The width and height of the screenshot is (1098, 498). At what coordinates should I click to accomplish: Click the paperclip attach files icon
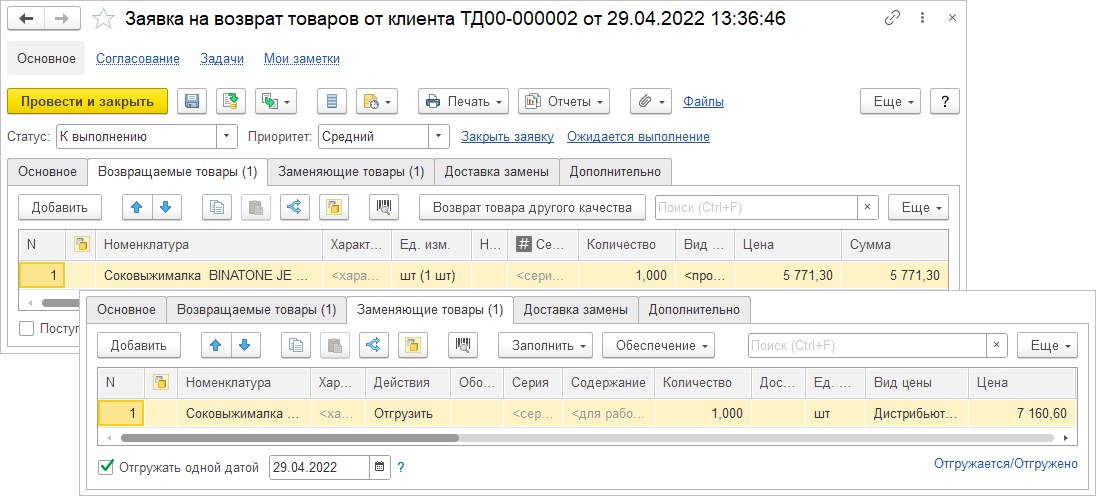pos(650,101)
